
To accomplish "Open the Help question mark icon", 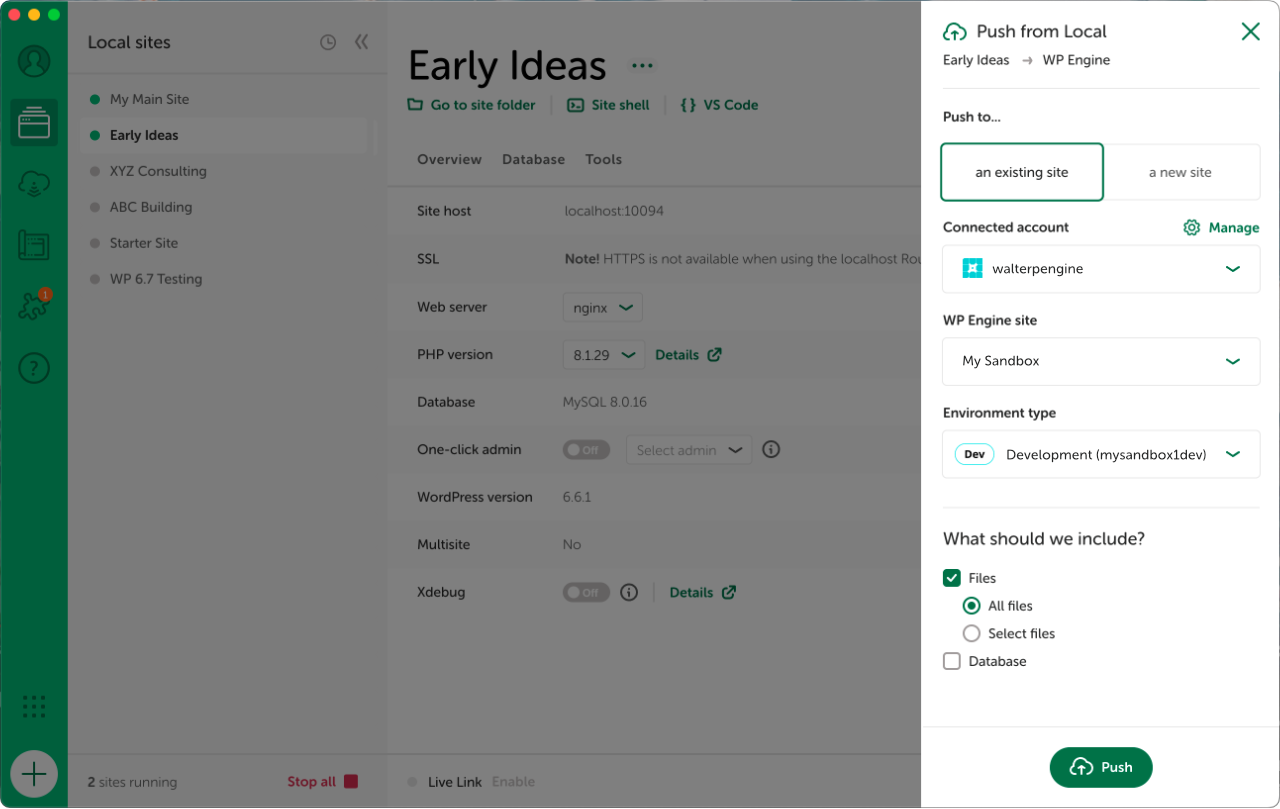I will (x=34, y=368).
